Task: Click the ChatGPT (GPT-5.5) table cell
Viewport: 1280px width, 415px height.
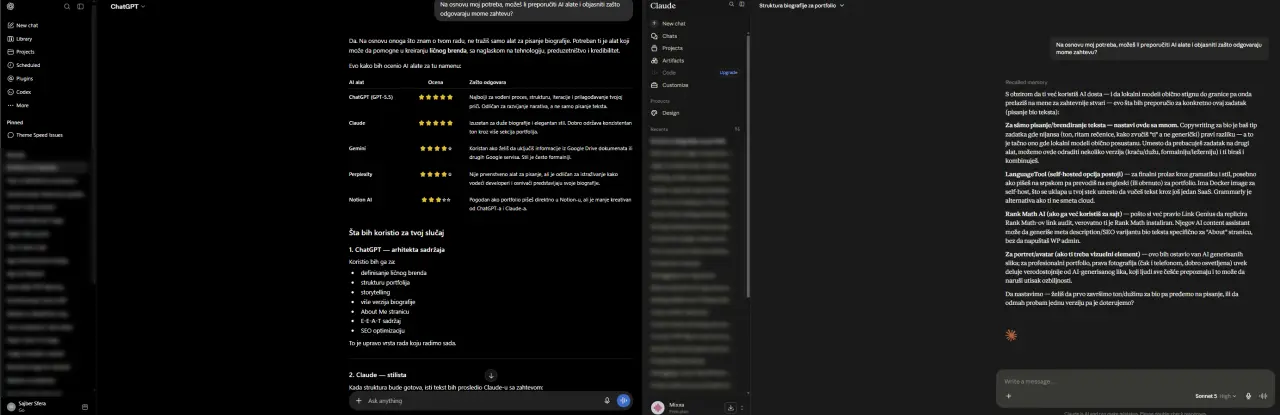Action: click(x=371, y=97)
